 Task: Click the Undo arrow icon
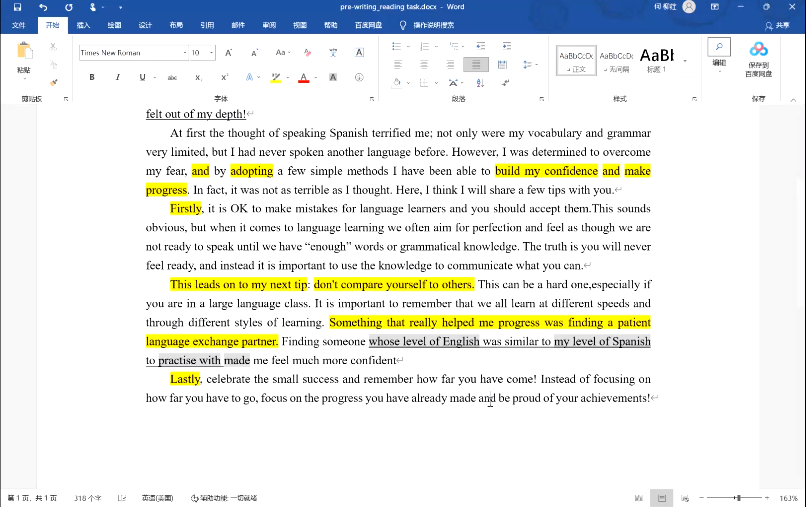click(42, 7)
